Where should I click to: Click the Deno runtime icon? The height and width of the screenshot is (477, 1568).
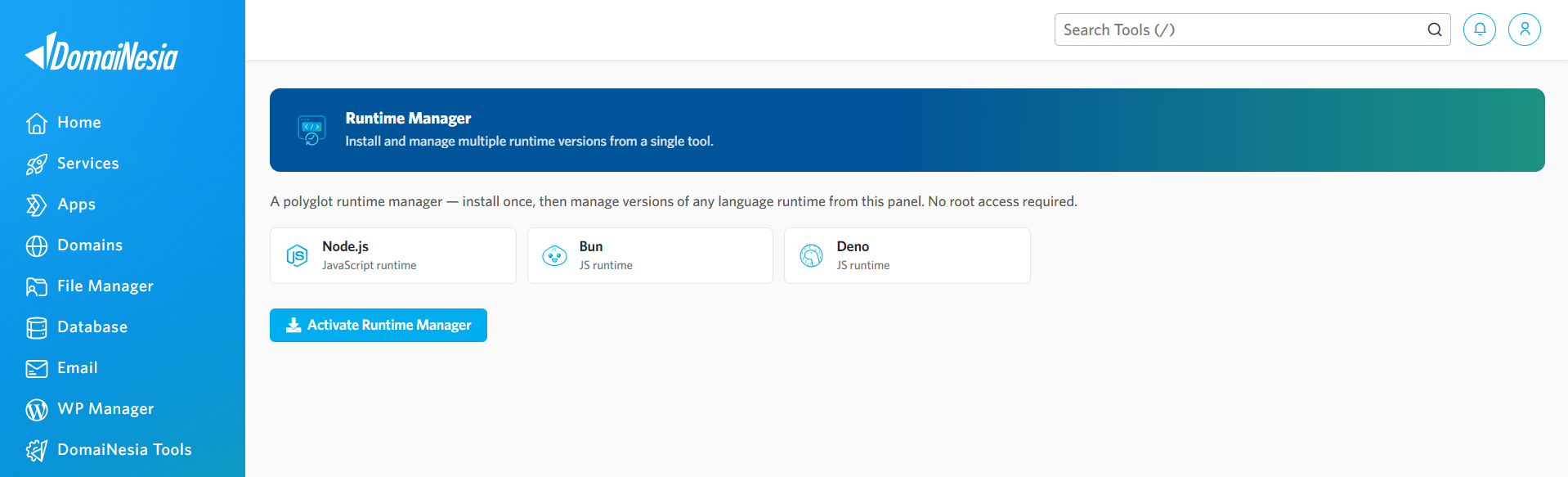pyautogui.click(x=811, y=256)
